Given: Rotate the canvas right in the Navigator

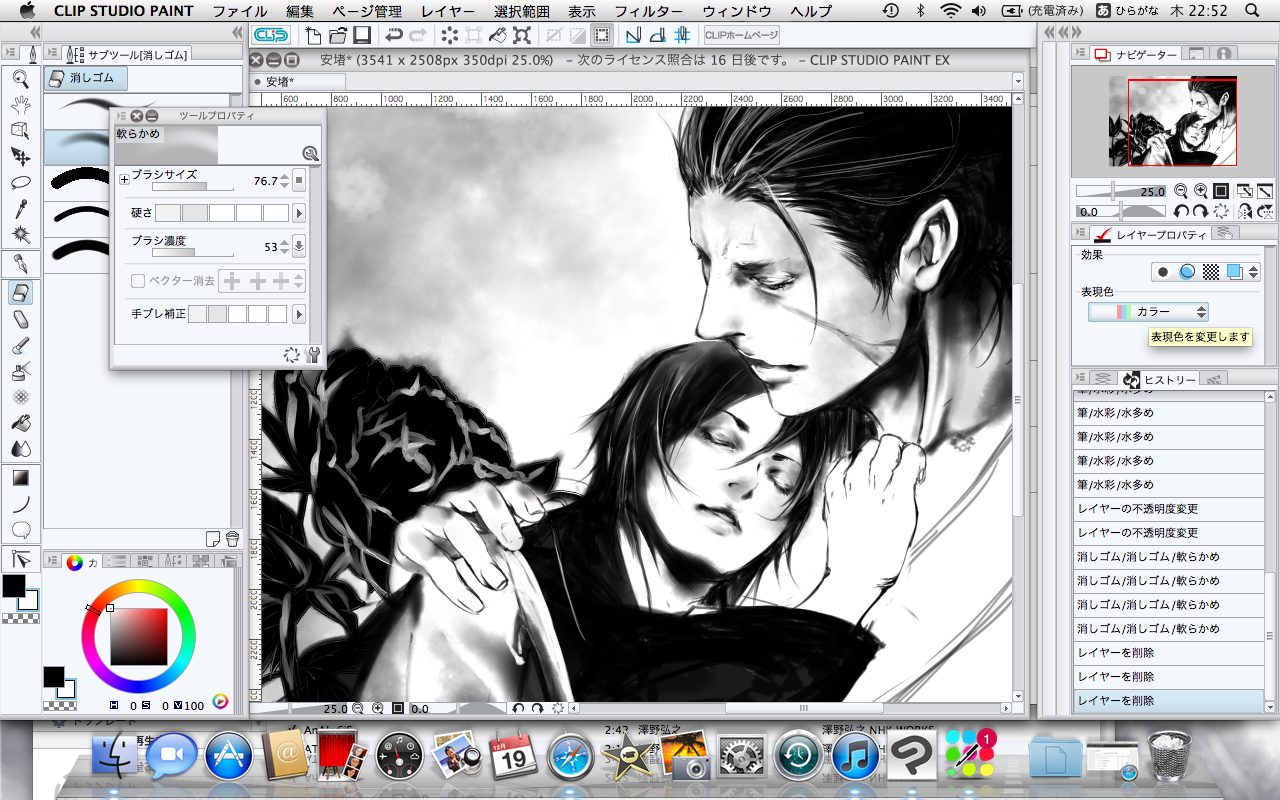Looking at the screenshot, I should point(1201,212).
